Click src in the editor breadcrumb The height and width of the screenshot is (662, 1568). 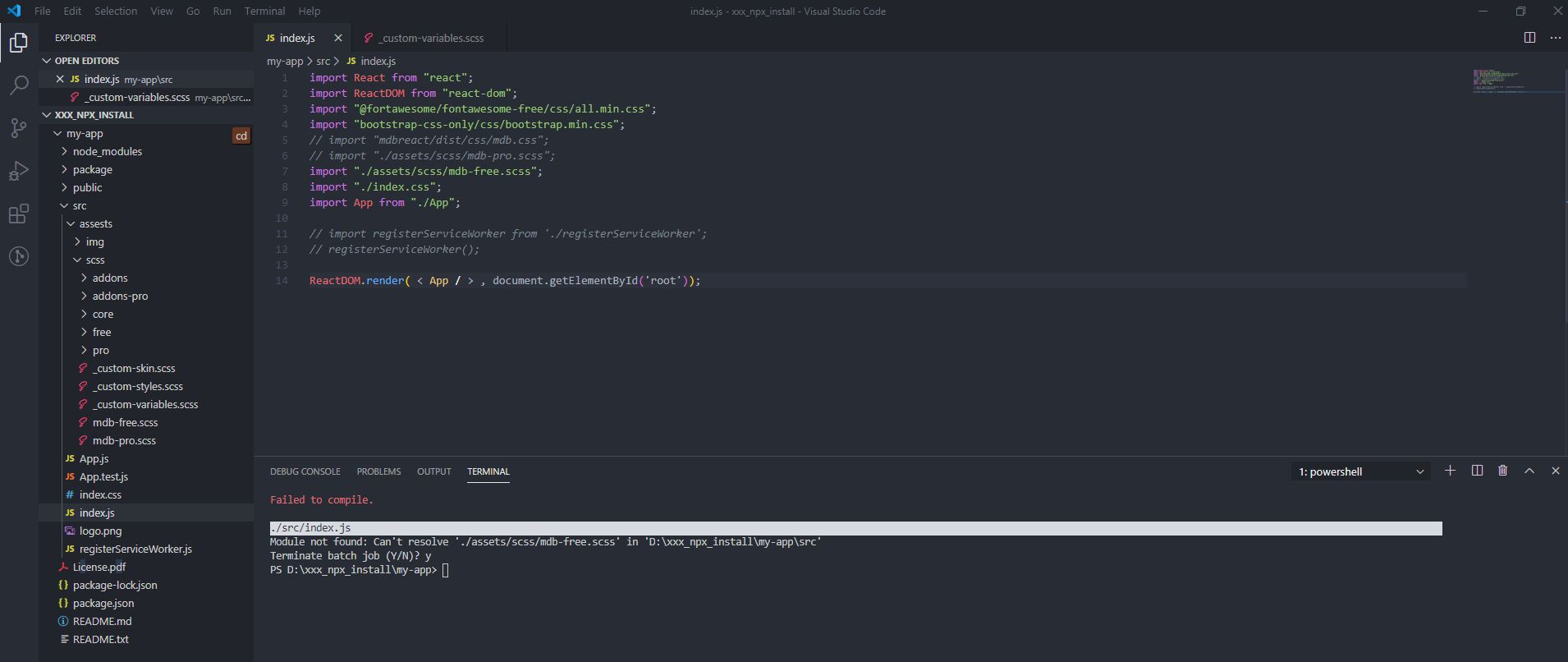click(323, 61)
